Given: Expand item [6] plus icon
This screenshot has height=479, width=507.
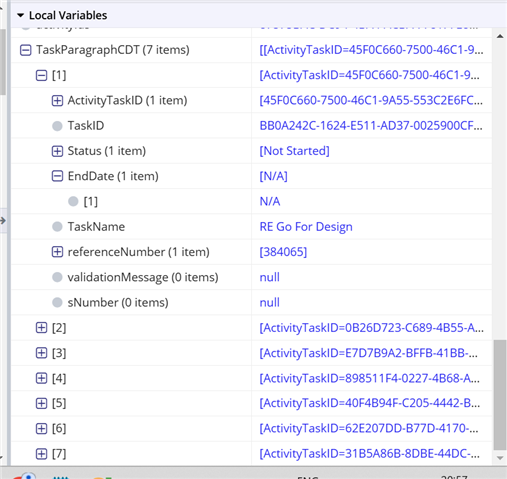Looking at the screenshot, I should pyautogui.click(x=41, y=429).
